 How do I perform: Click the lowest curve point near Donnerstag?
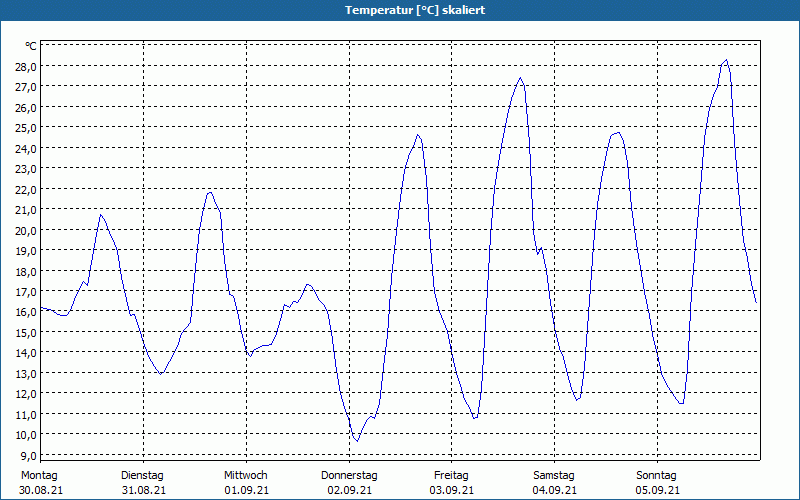(x=356, y=440)
